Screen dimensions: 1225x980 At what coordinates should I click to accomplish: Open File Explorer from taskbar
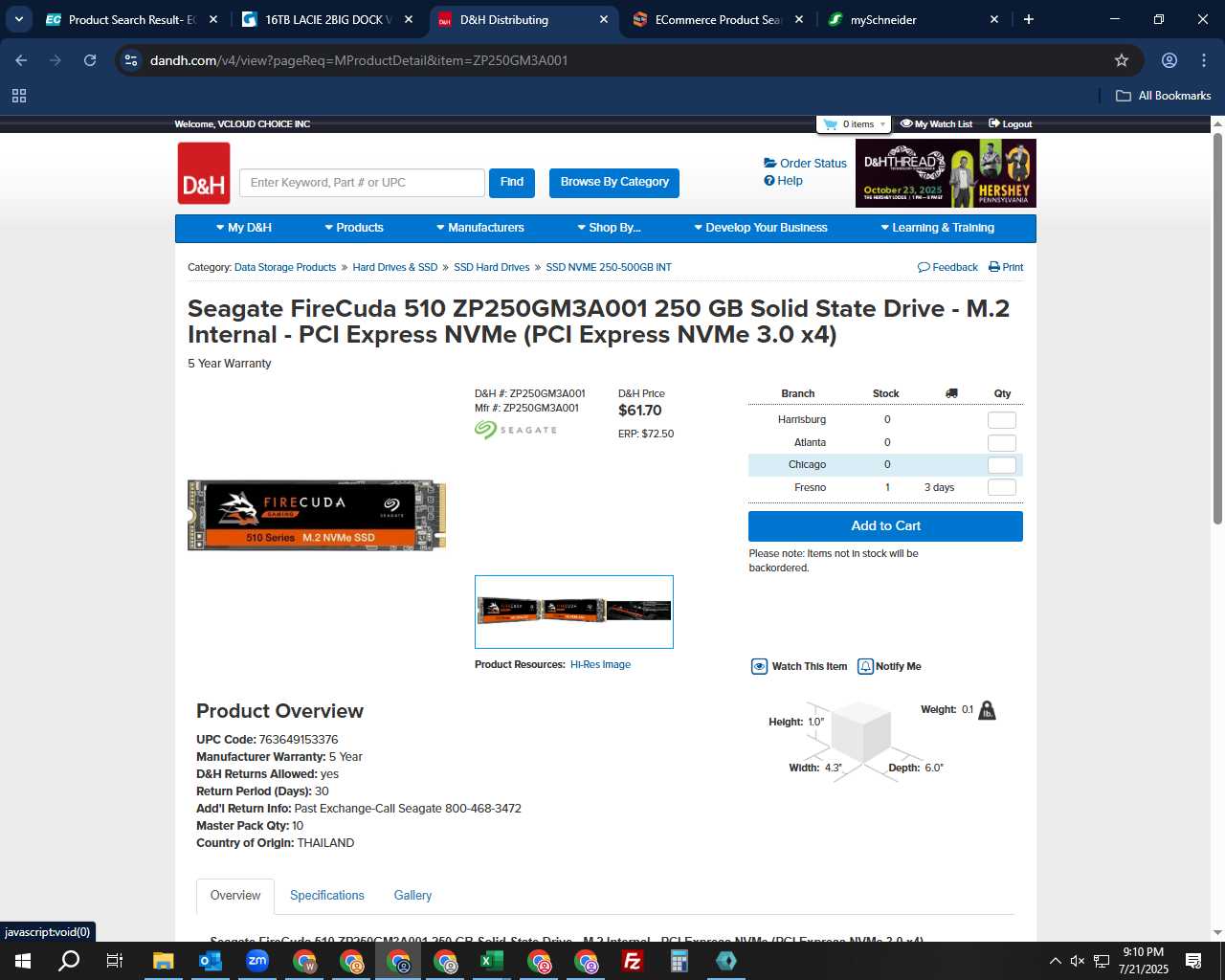[164, 961]
